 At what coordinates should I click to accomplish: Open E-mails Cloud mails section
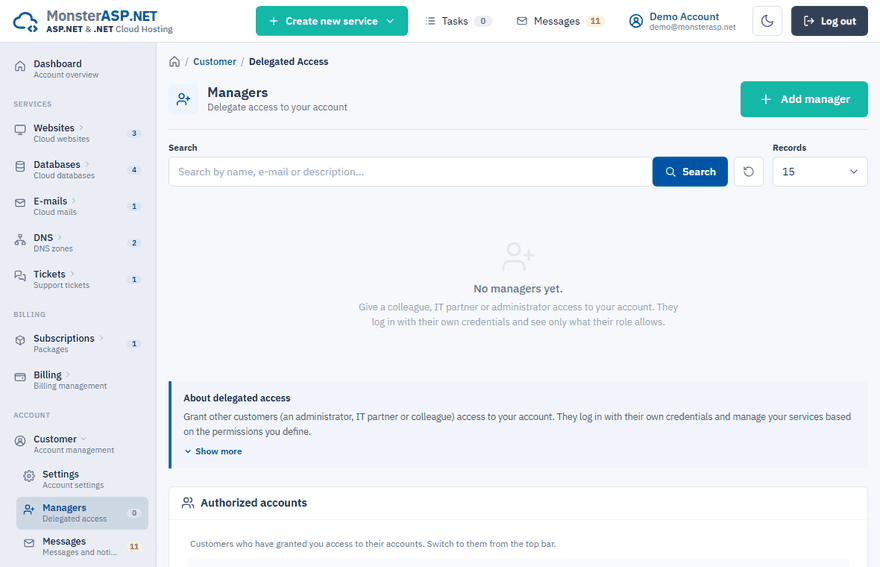(78, 206)
